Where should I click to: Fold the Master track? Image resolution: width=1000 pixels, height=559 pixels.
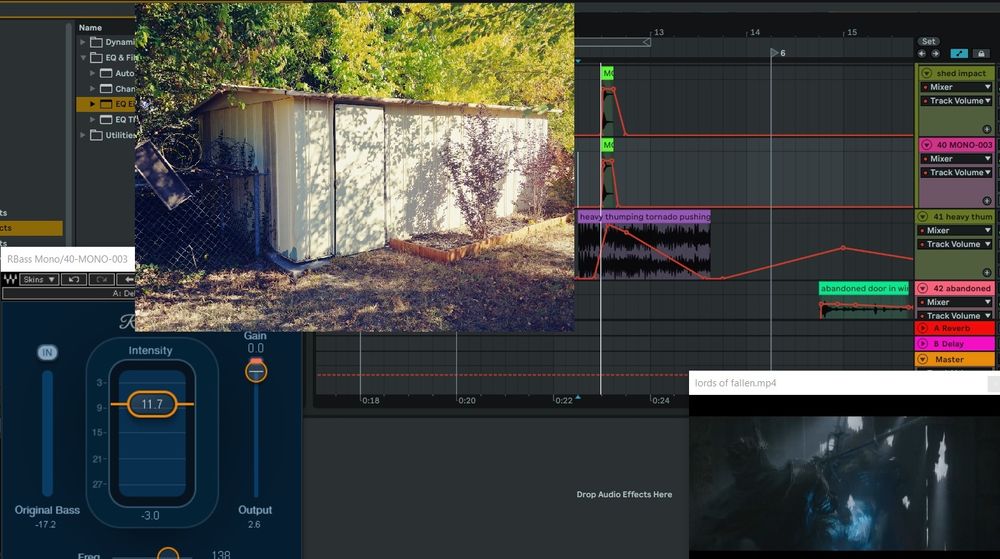[922, 359]
